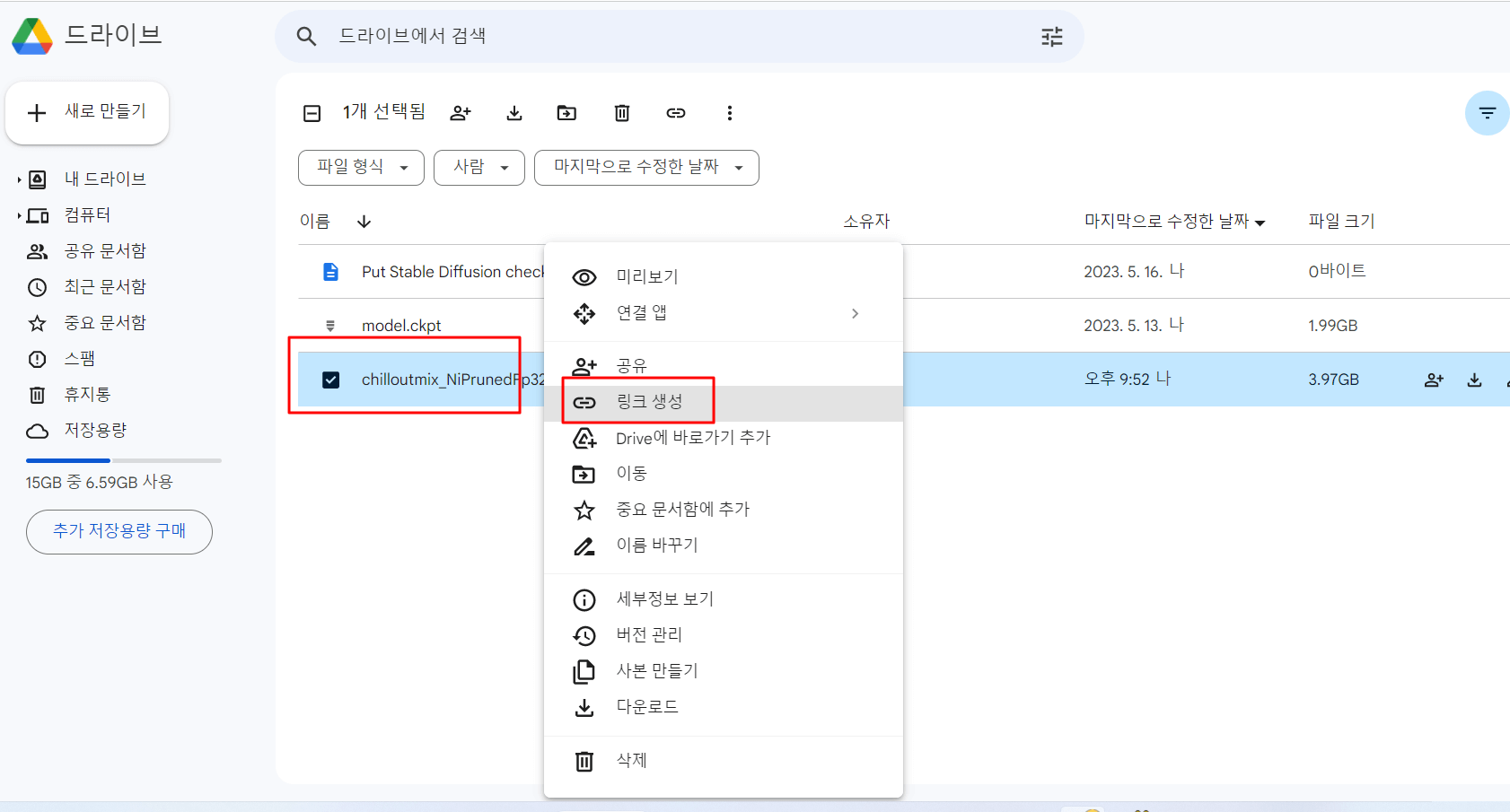Move selected file using toolbar folder icon

click(x=566, y=113)
